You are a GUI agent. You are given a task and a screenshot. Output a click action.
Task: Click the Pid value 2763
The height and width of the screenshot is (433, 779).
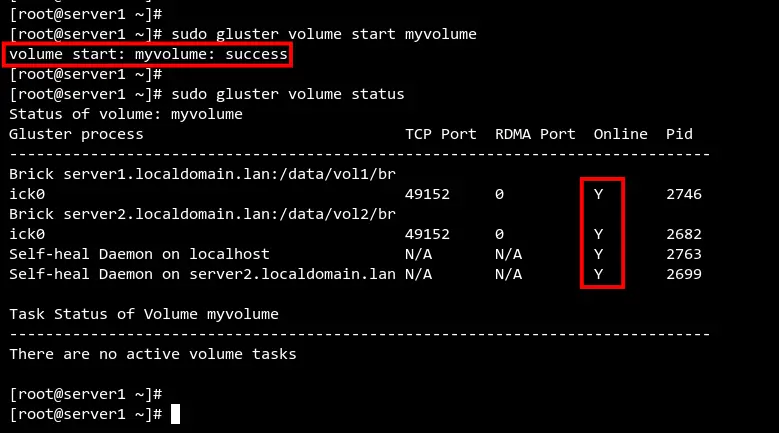point(683,254)
